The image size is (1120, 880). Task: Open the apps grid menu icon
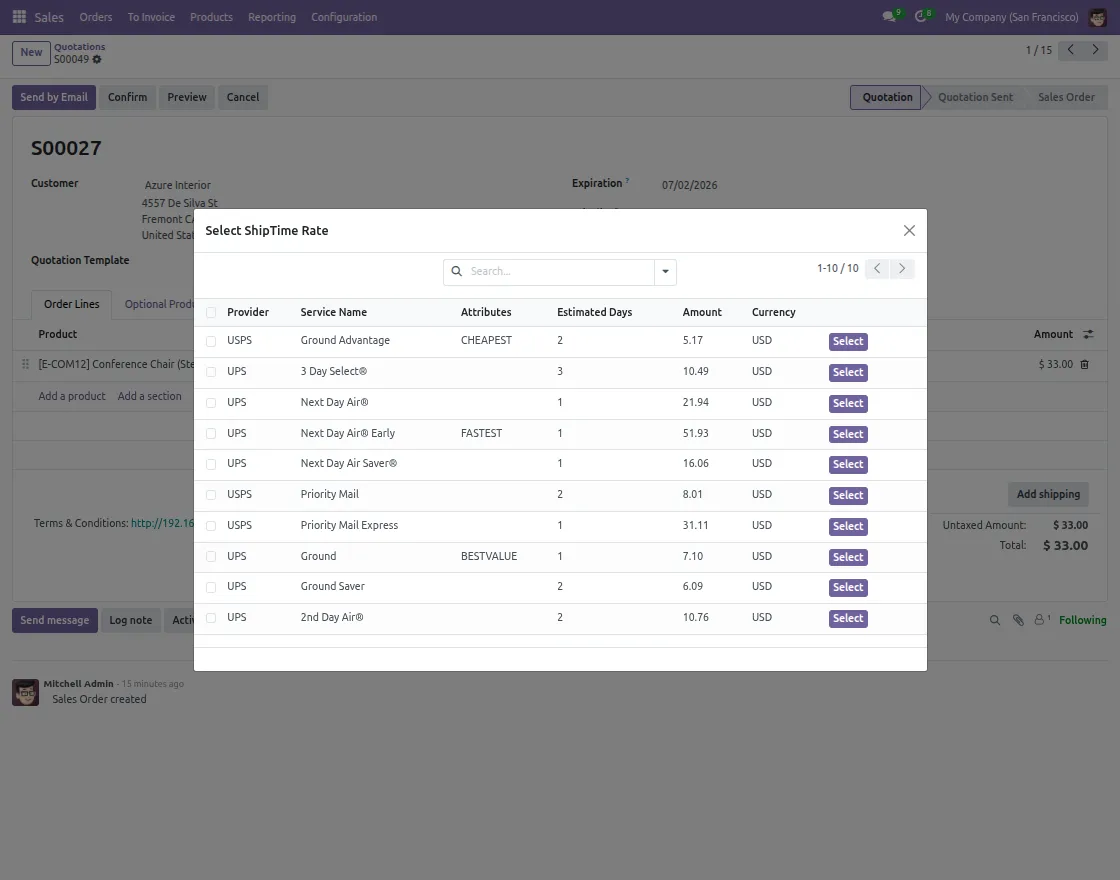click(19, 16)
